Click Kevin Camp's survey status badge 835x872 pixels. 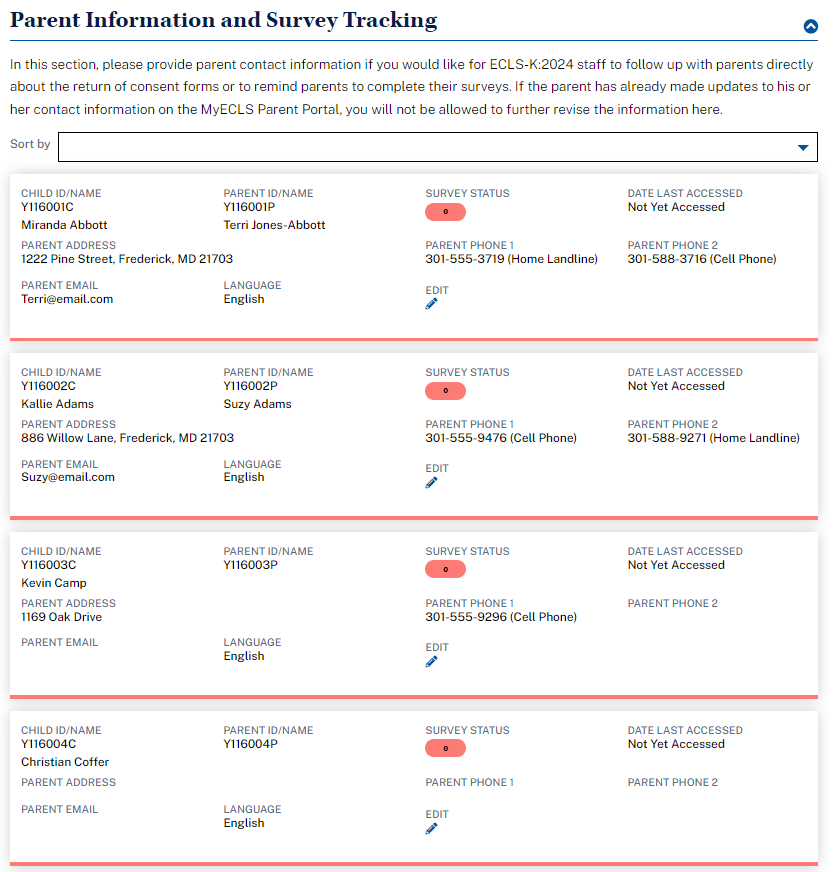coord(445,570)
